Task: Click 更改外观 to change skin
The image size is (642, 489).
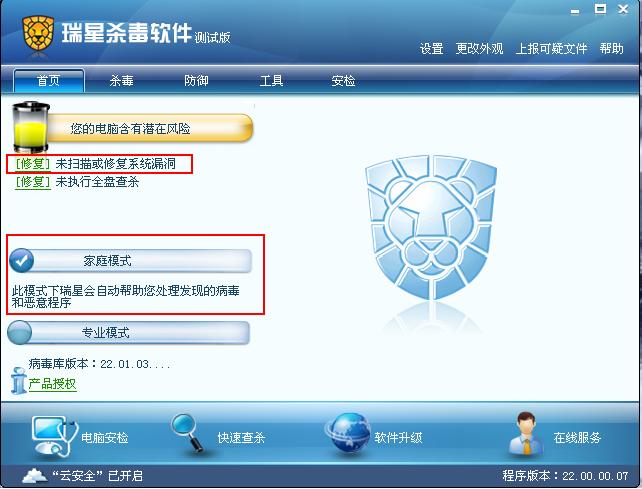Action: tap(479, 49)
